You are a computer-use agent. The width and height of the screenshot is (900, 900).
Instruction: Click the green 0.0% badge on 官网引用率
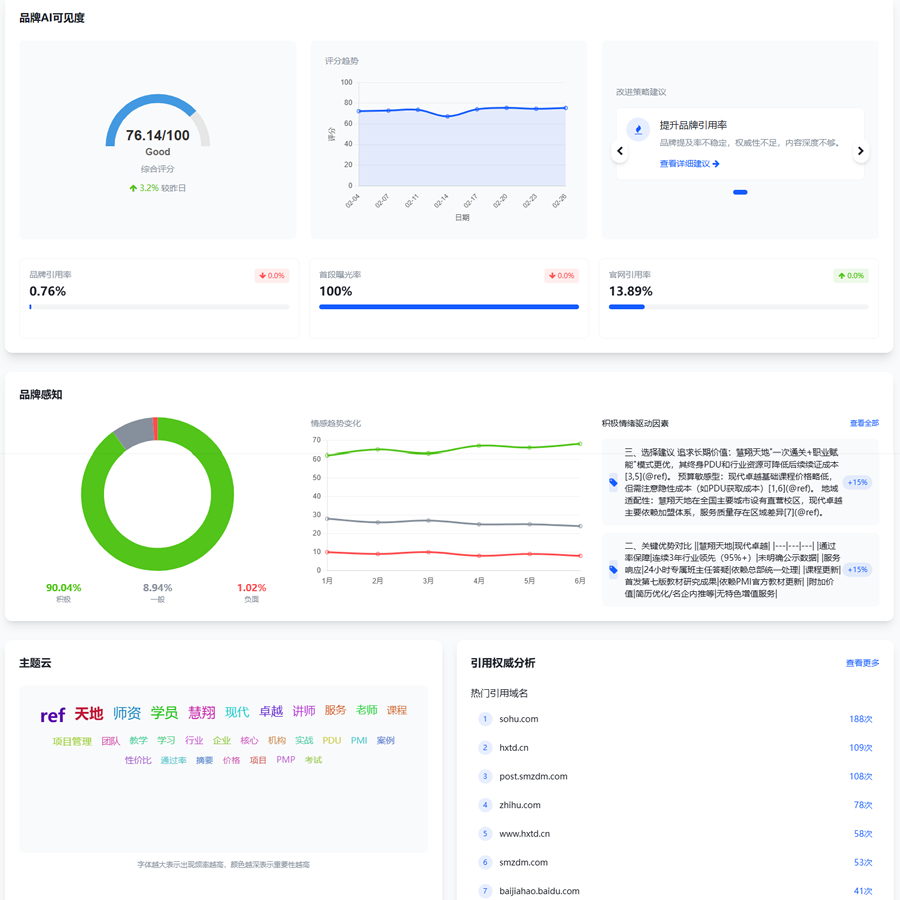850,276
